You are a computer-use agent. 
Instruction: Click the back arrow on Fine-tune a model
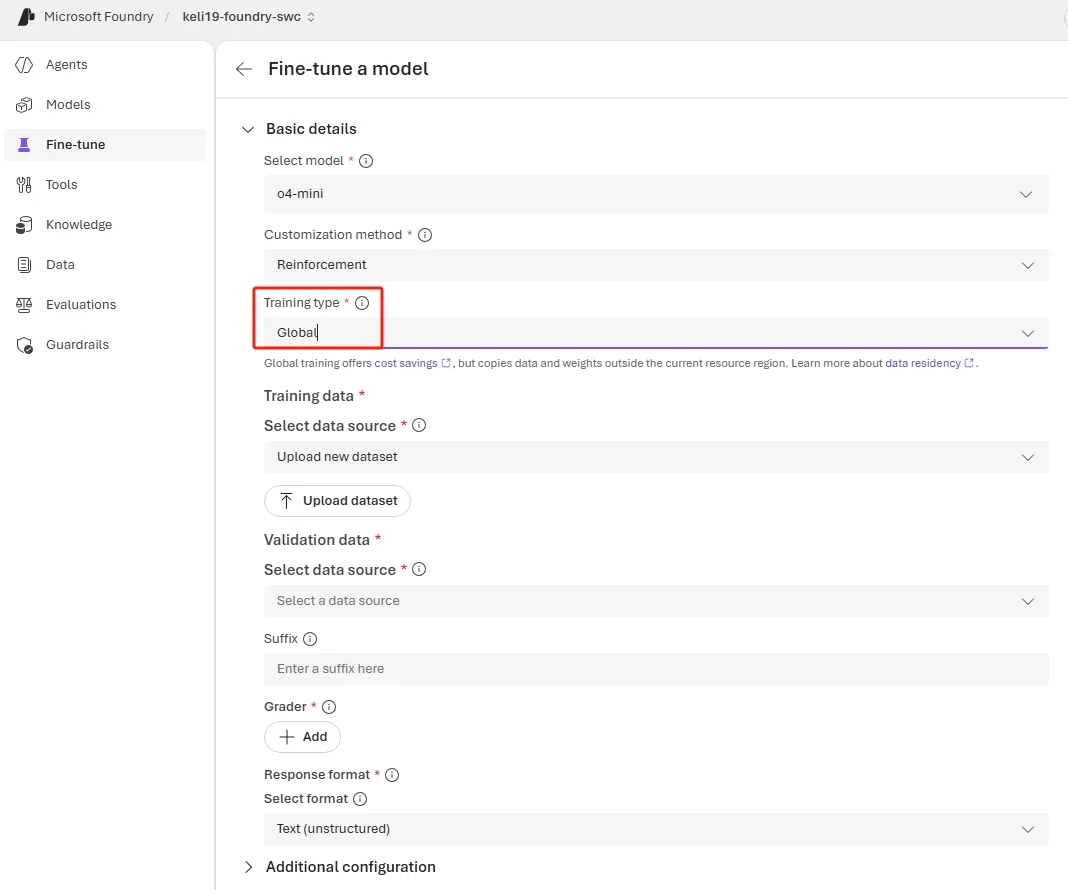[x=243, y=69]
